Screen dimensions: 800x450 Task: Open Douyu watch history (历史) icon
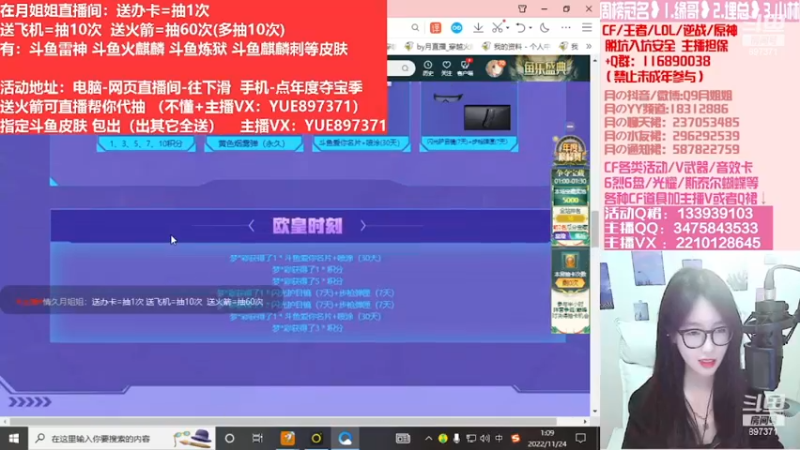point(428,68)
